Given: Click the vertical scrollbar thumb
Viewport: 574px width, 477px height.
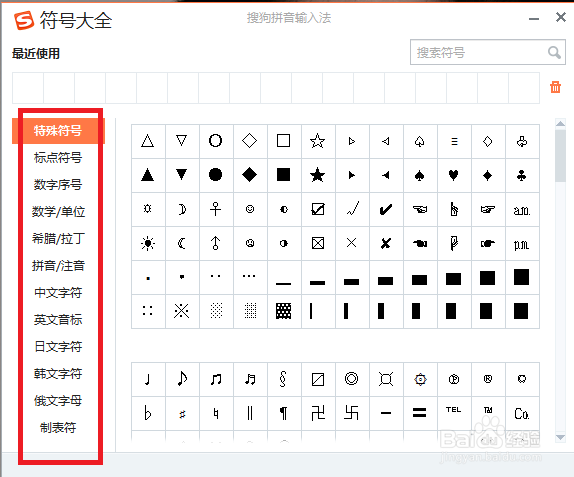Looking at the screenshot, I should point(560,156).
